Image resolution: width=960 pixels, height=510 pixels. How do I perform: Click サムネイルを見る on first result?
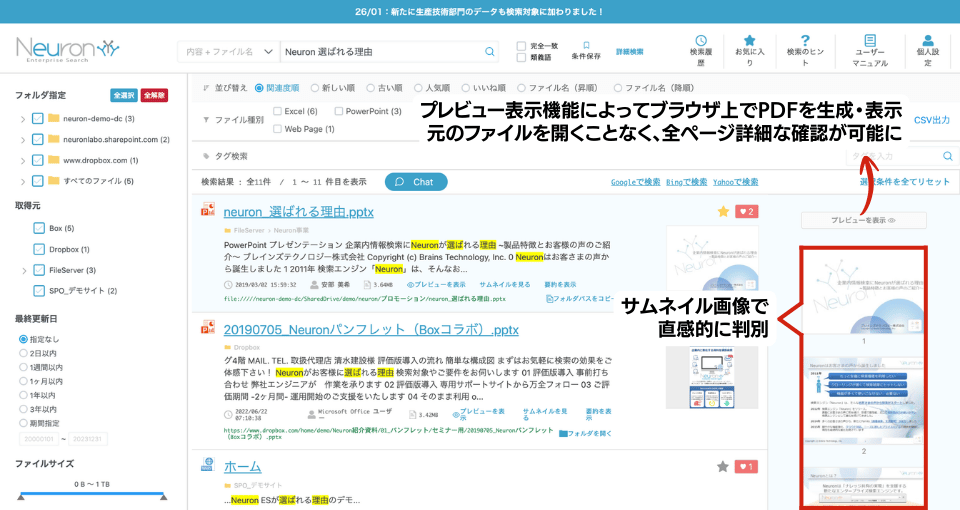click(x=504, y=284)
